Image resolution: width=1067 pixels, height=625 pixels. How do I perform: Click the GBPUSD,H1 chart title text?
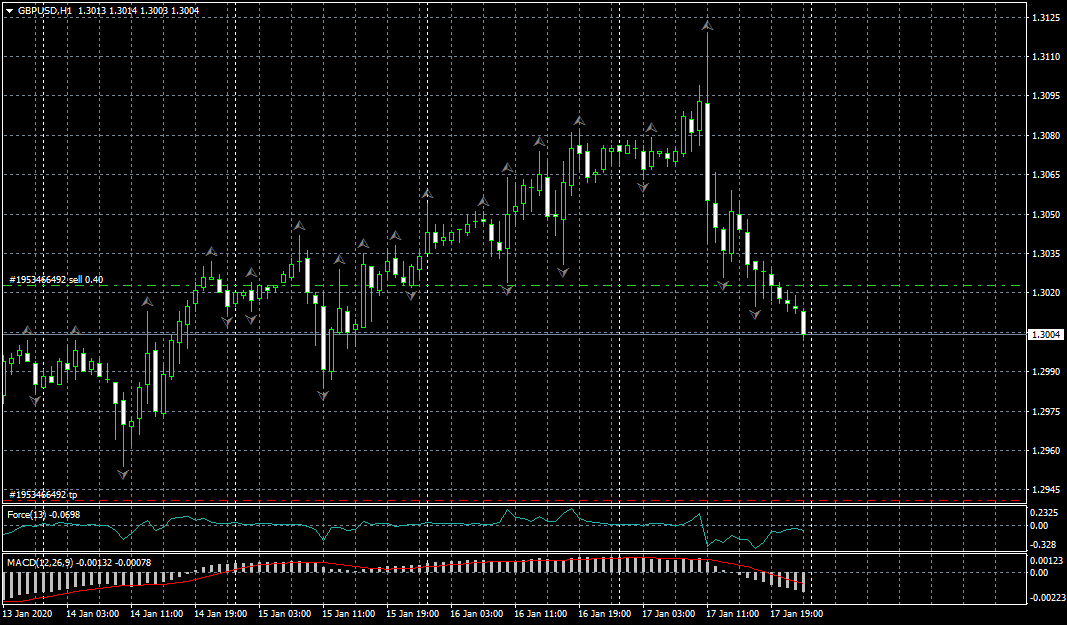pyautogui.click(x=45, y=11)
